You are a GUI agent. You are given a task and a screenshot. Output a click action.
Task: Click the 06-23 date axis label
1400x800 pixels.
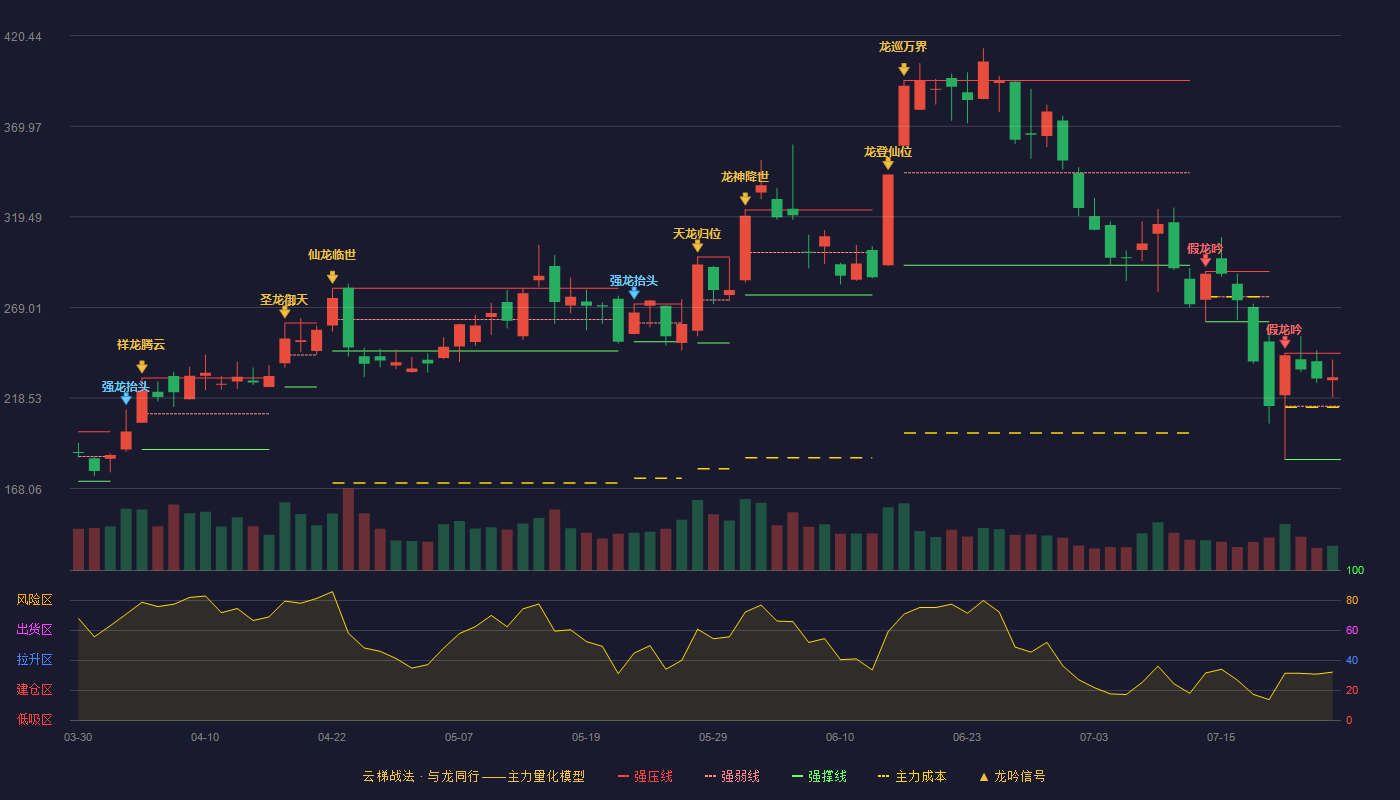[x=967, y=737]
